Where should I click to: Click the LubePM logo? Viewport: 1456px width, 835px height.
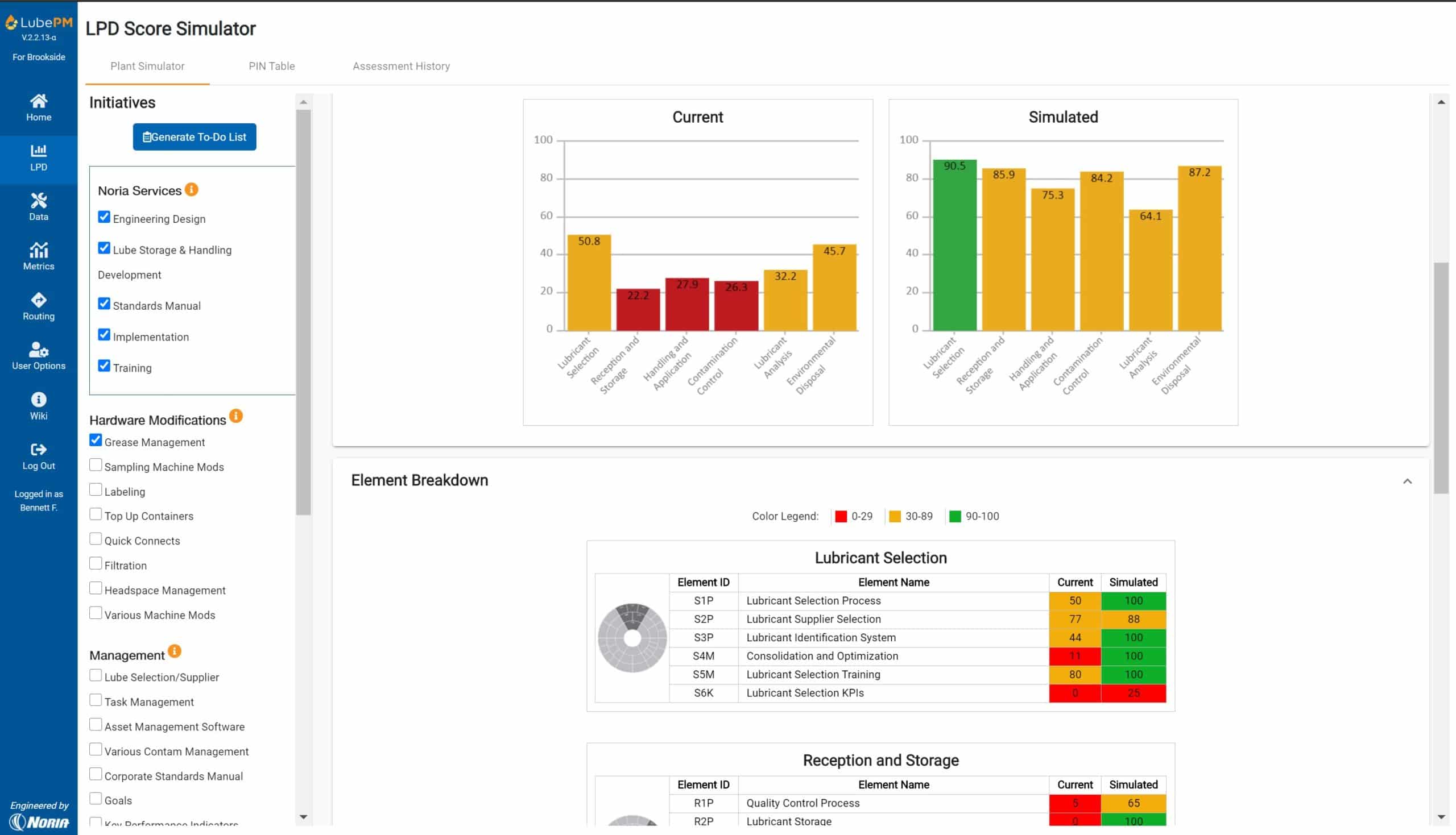39,23
